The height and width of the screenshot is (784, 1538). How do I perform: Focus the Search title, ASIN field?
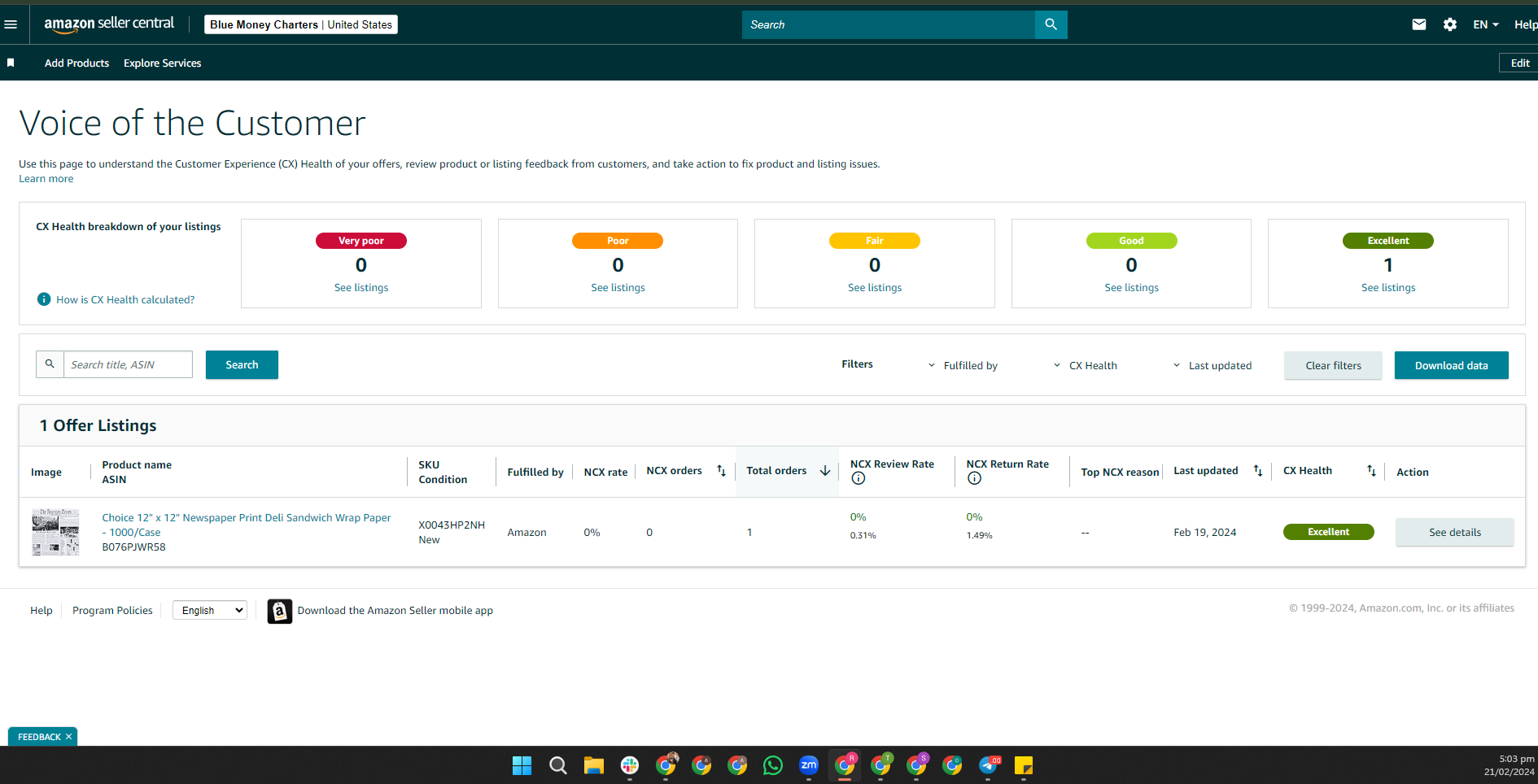(128, 364)
